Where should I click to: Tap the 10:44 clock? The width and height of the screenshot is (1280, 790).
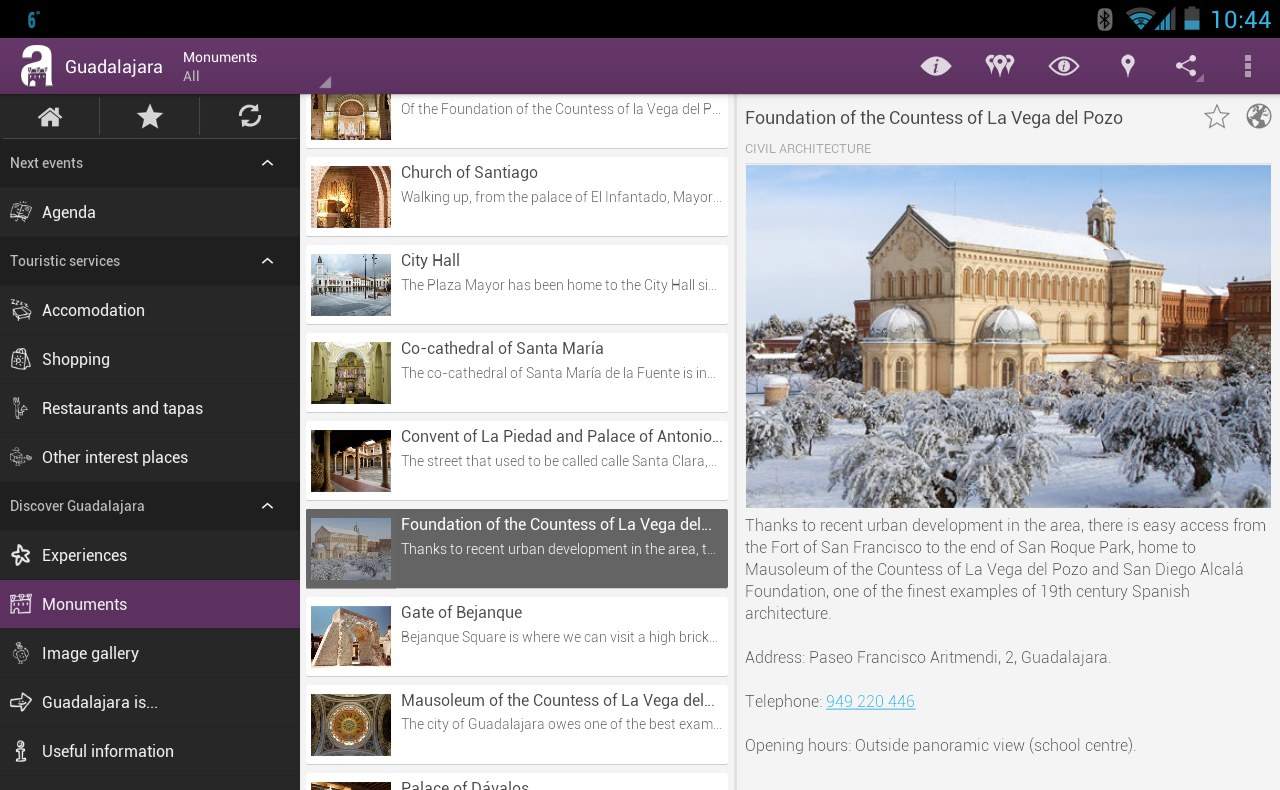click(x=1240, y=19)
